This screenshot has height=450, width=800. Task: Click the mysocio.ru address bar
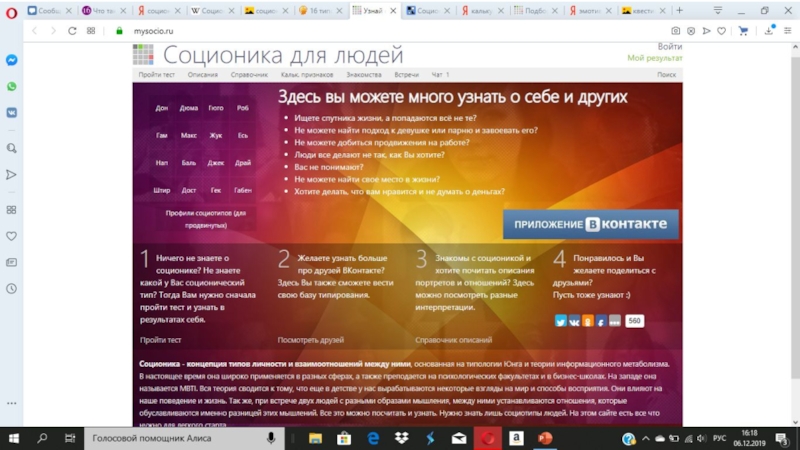[300, 31]
